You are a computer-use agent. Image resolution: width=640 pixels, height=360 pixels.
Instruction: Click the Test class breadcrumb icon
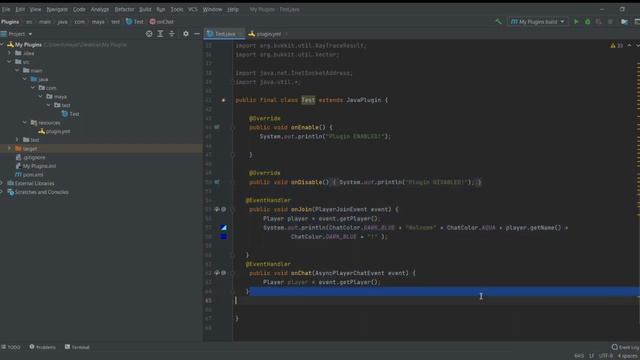(x=129, y=22)
